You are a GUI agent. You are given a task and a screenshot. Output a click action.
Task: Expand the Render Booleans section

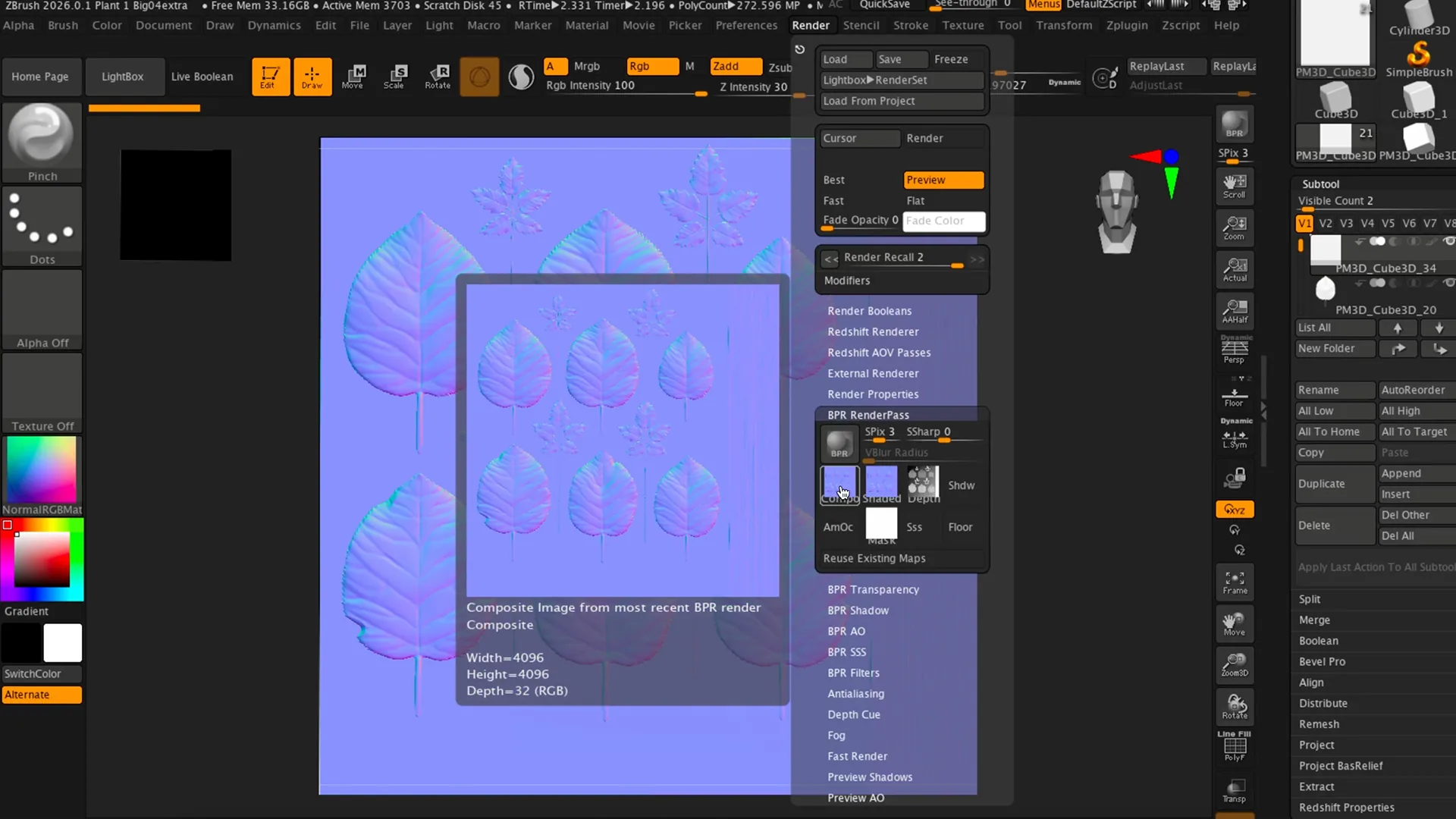(x=869, y=311)
